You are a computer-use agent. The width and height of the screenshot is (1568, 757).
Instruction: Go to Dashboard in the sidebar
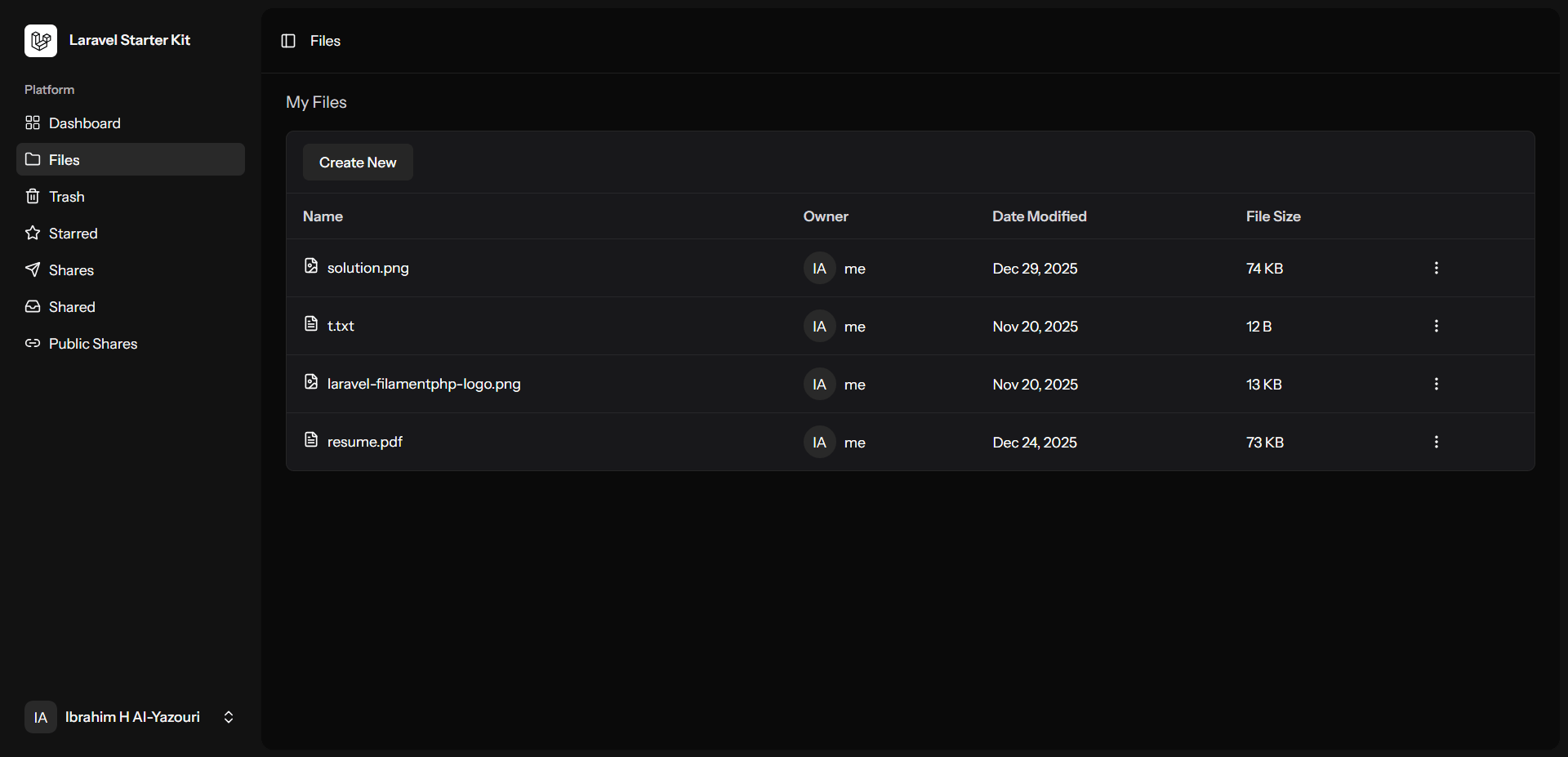pyautogui.click(x=131, y=122)
